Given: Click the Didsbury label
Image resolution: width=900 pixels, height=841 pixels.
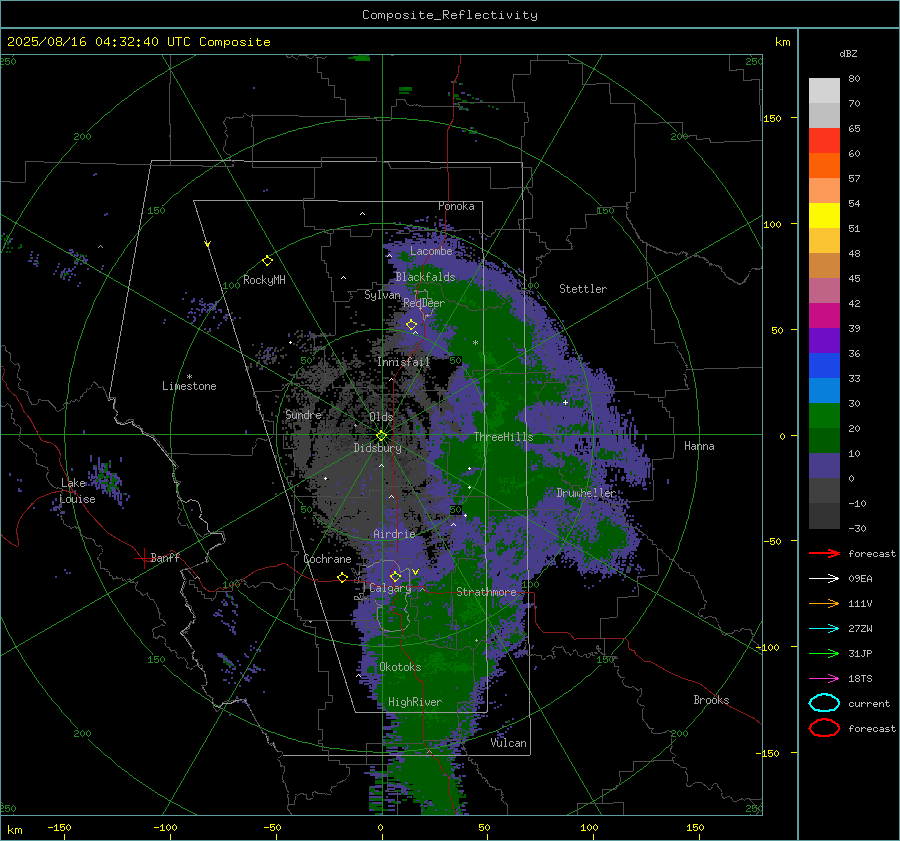Looking at the screenshot, I should pos(377,448).
